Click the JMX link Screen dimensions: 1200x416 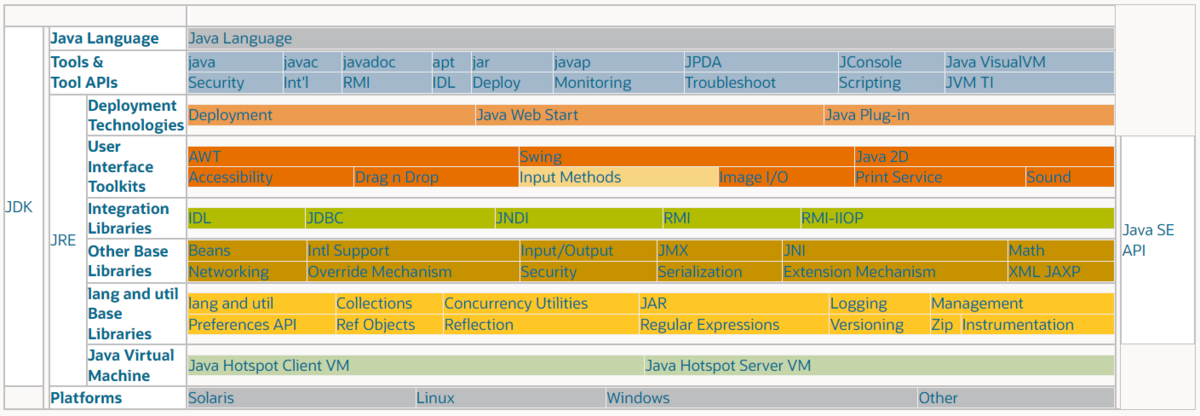click(x=673, y=250)
